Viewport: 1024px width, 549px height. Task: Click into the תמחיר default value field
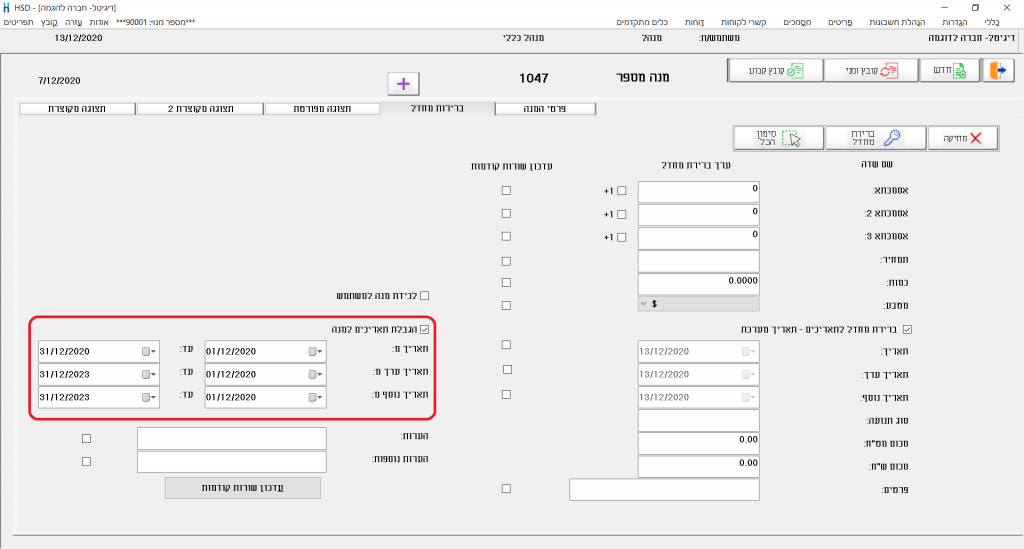pos(698,261)
